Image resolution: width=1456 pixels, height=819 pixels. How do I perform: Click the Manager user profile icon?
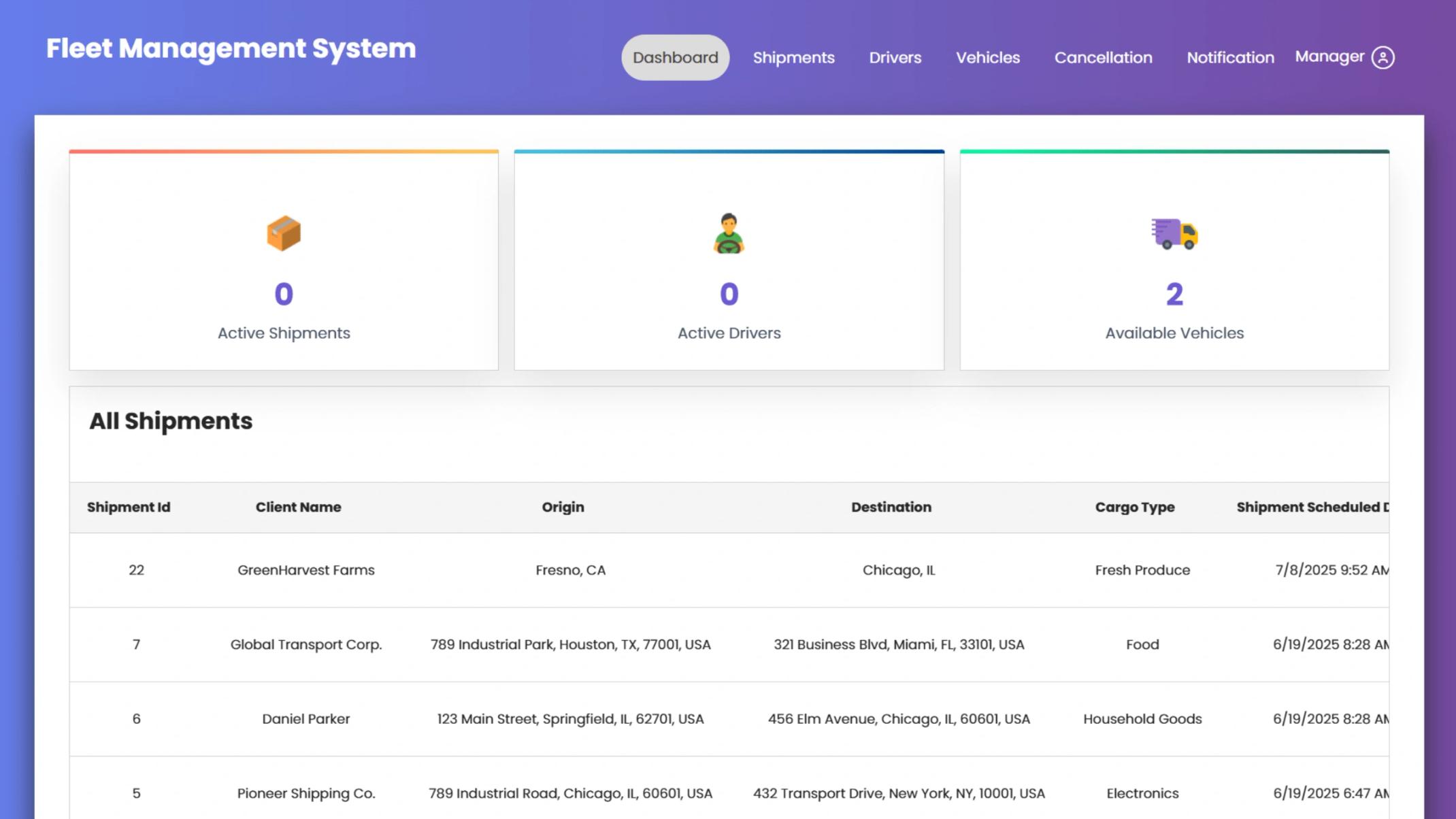point(1383,57)
